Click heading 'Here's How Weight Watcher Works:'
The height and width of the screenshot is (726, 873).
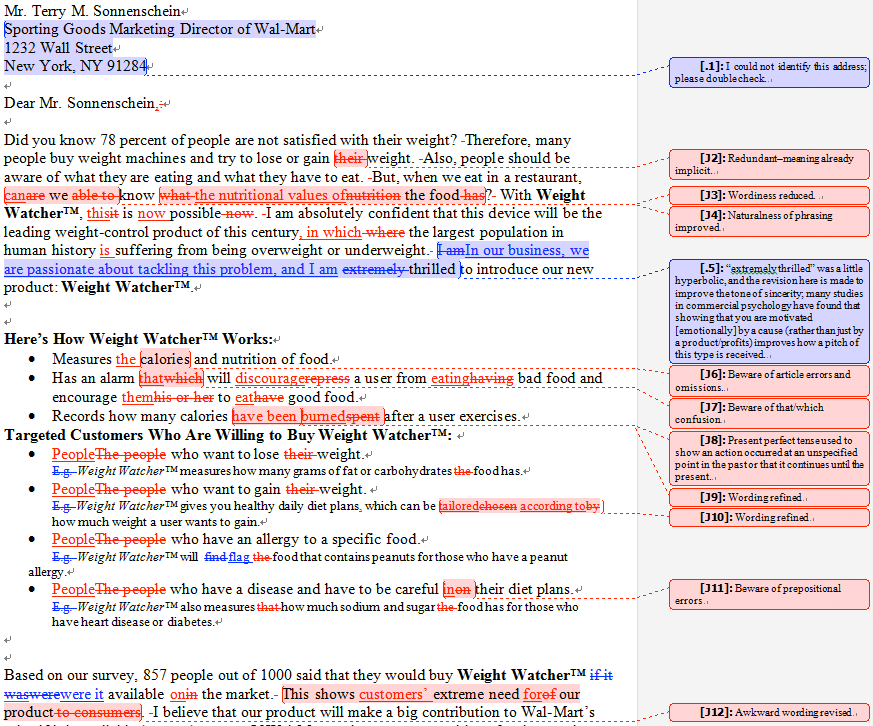tap(139, 339)
